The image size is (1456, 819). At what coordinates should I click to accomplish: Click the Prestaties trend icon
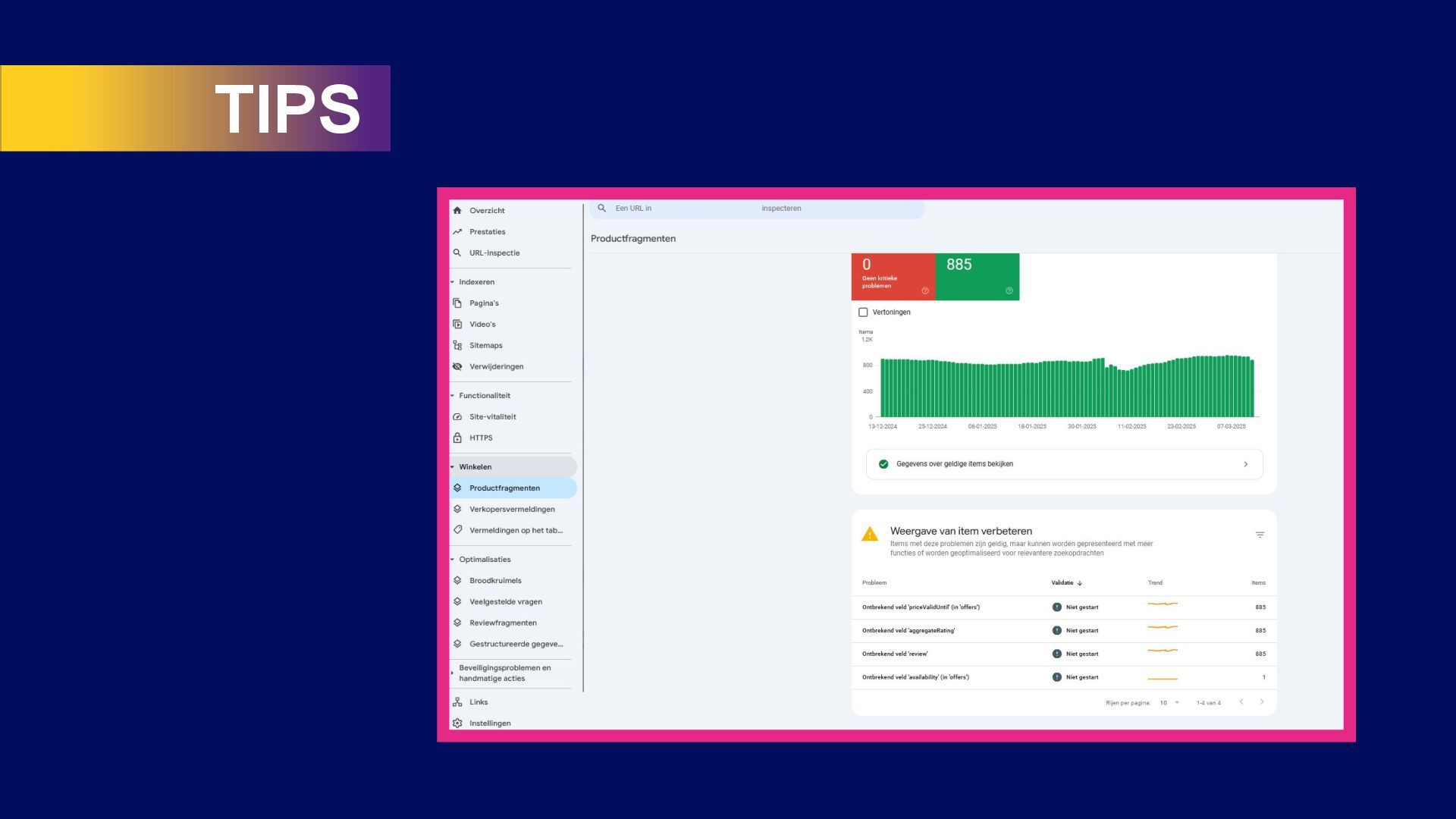pos(457,232)
